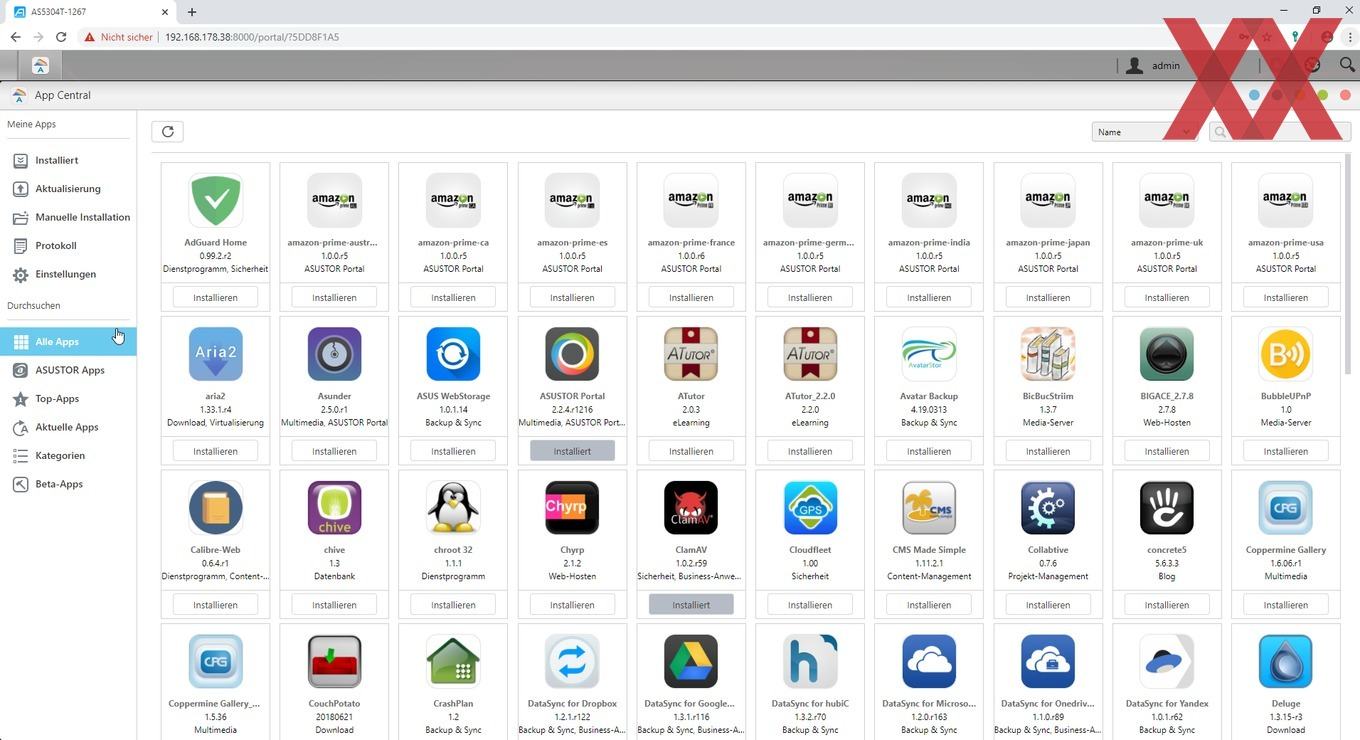Screen dimensions: 1360x740
Task: Open the Avatar Backup icon
Action: coord(929,354)
